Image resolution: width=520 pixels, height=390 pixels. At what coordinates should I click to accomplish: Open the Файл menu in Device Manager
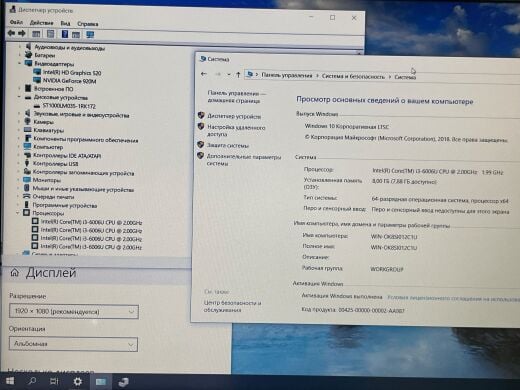[x=16, y=22]
